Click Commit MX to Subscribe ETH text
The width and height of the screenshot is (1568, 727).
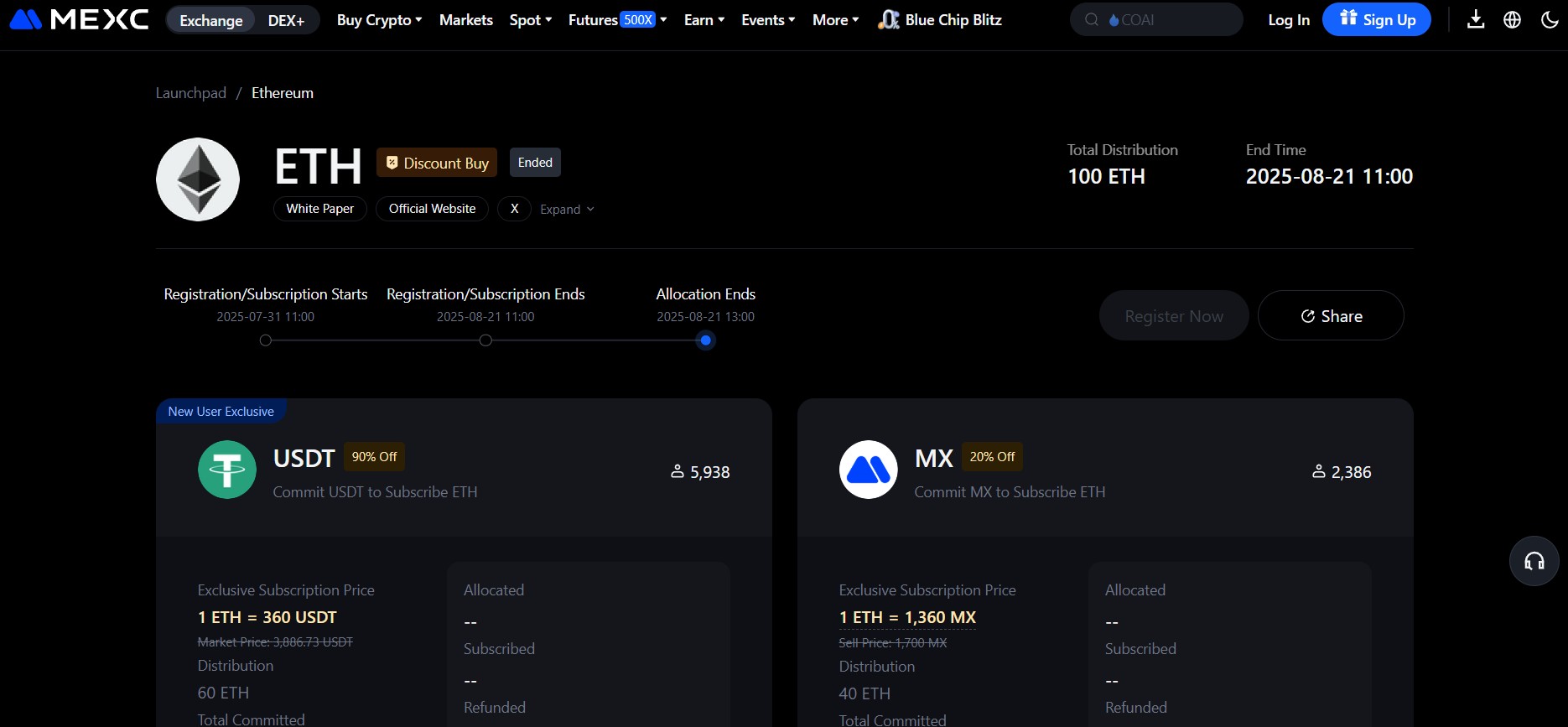point(1010,492)
